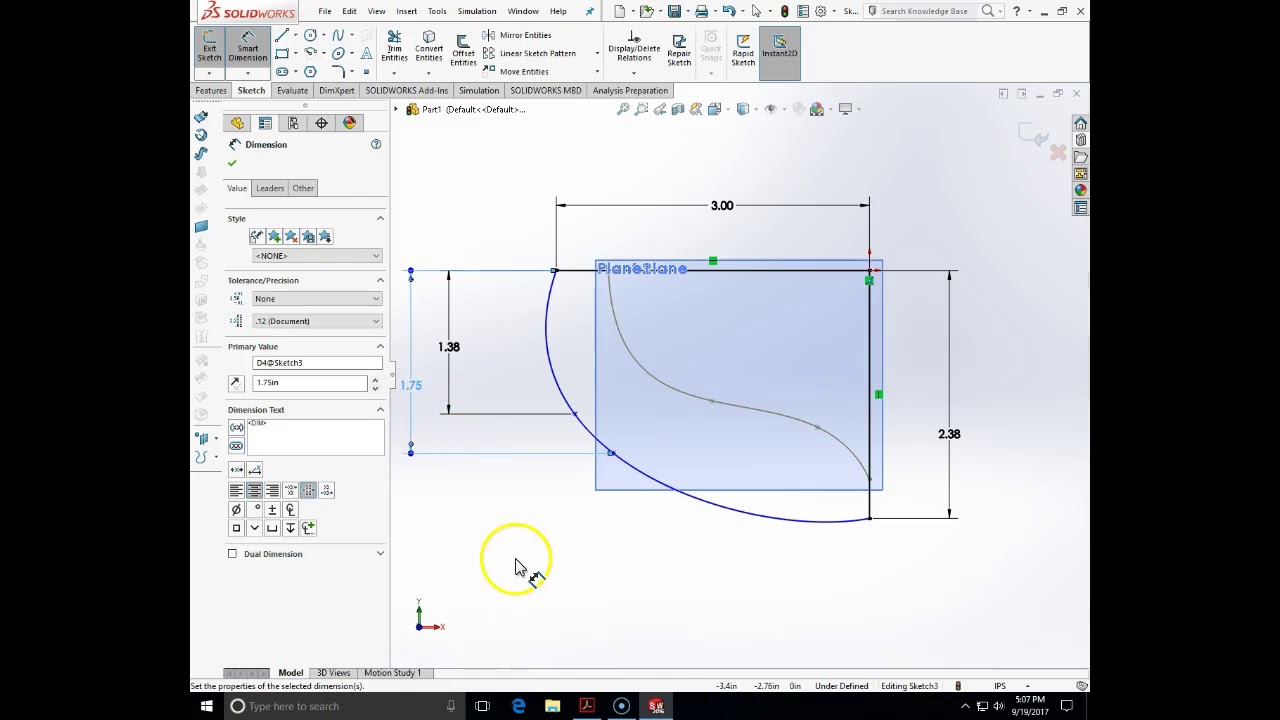Click the Windows Start button
This screenshot has height=720, width=1280.
[206, 706]
